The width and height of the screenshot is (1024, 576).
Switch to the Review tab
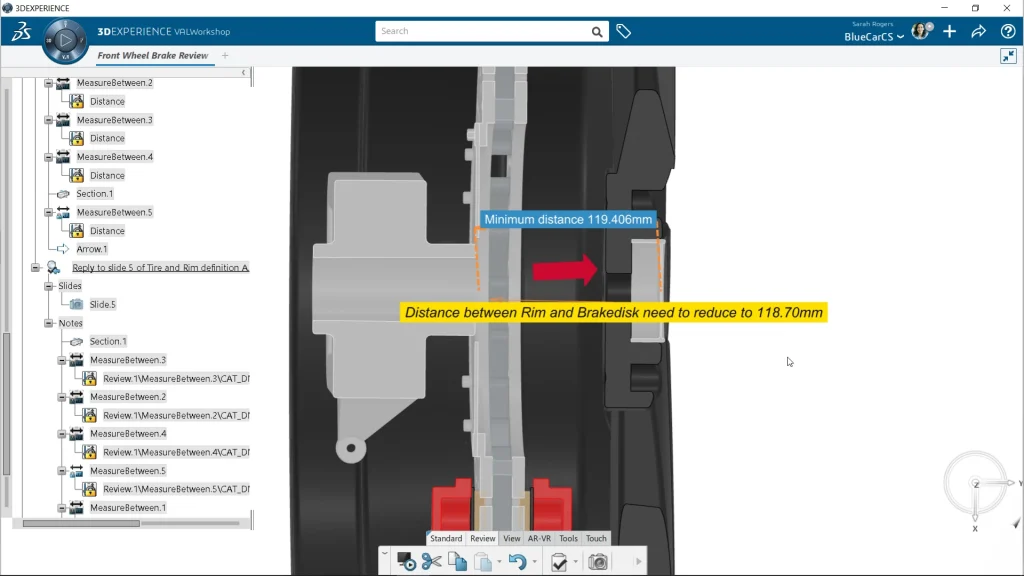coord(483,539)
